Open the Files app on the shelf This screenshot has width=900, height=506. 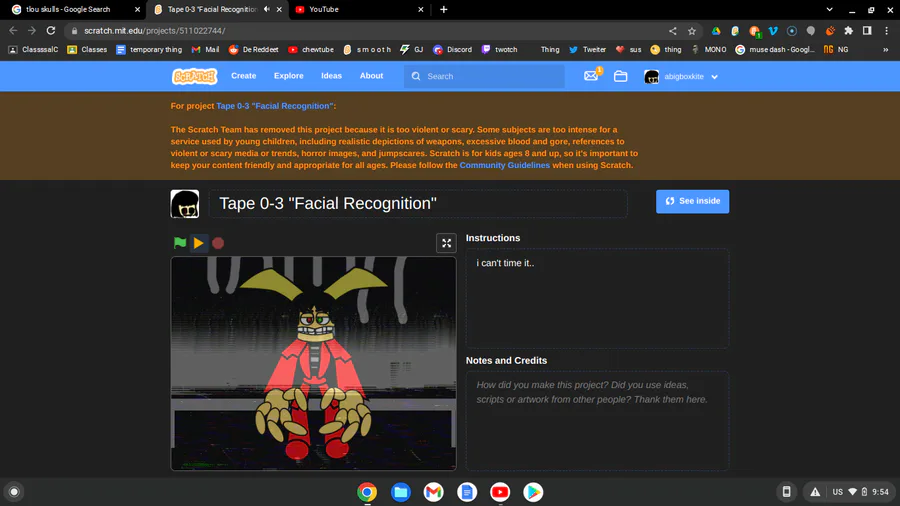click(401, 492)
